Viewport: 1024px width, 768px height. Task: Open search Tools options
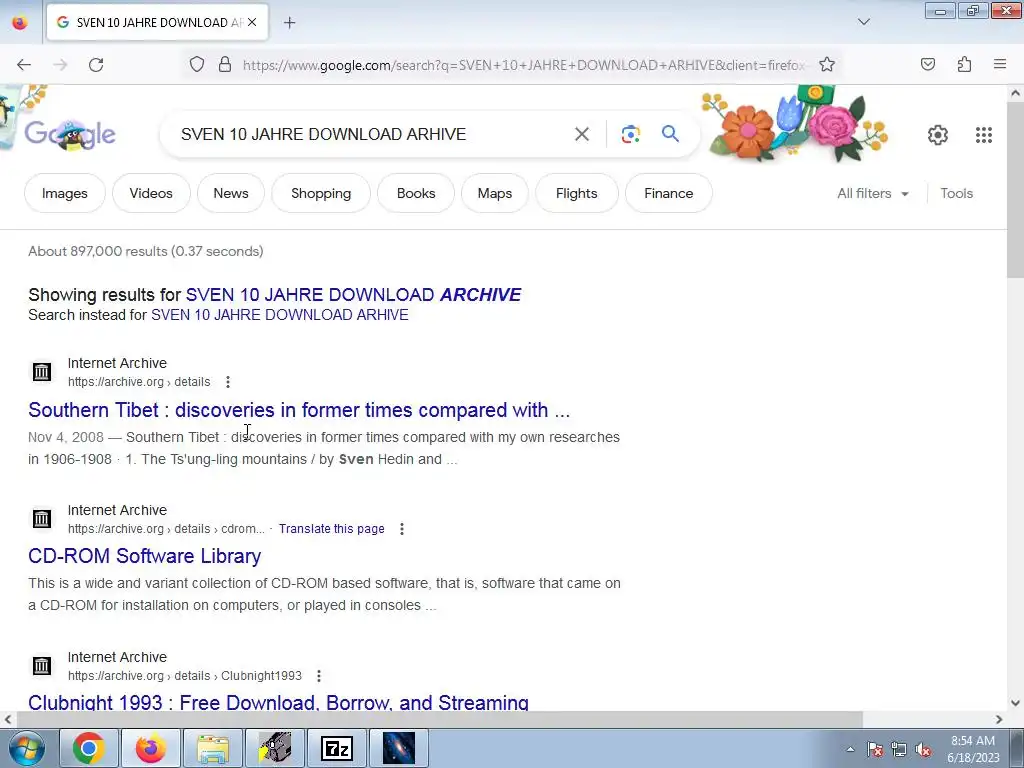click(956, 193)
